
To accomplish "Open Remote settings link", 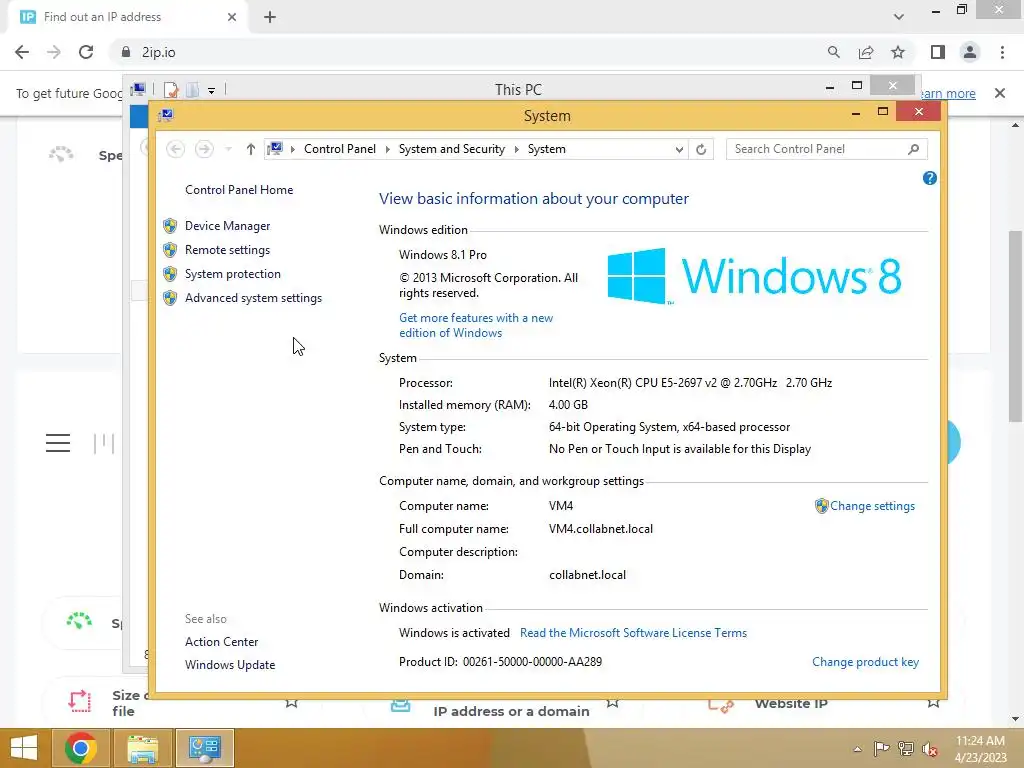I will pos(227,250).
